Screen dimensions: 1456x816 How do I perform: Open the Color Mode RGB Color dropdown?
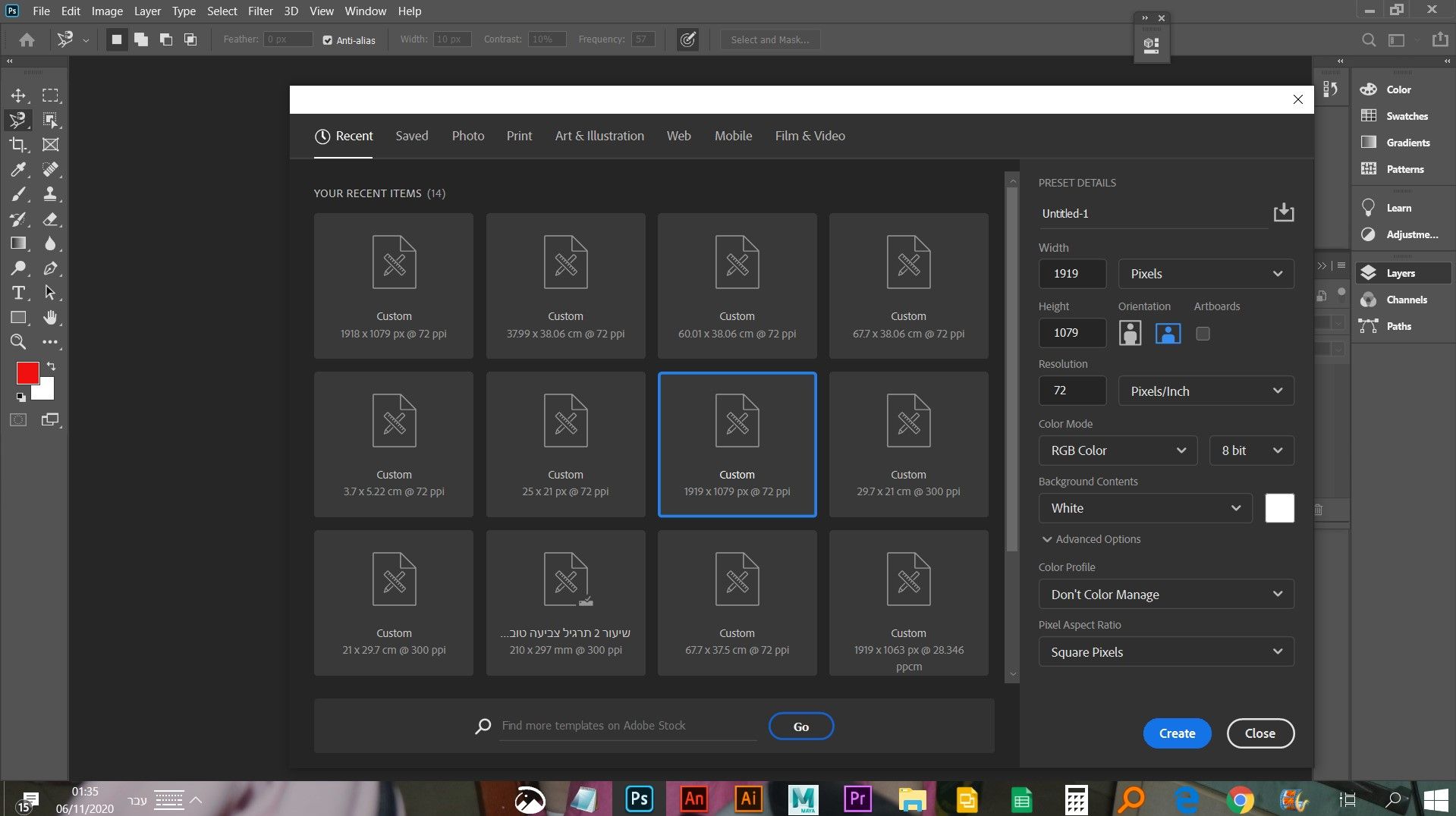[x=1118, y=450]
